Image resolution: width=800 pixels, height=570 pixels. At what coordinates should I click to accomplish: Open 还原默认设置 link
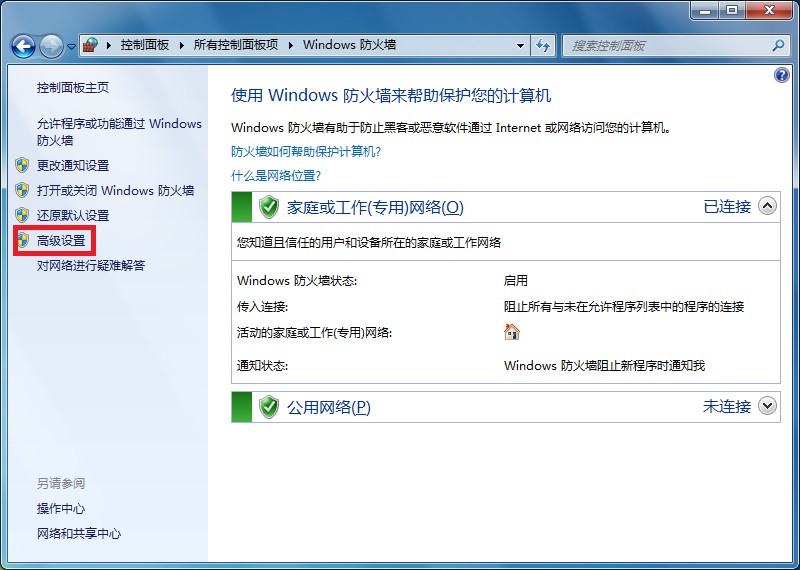(x=73, y=215)
